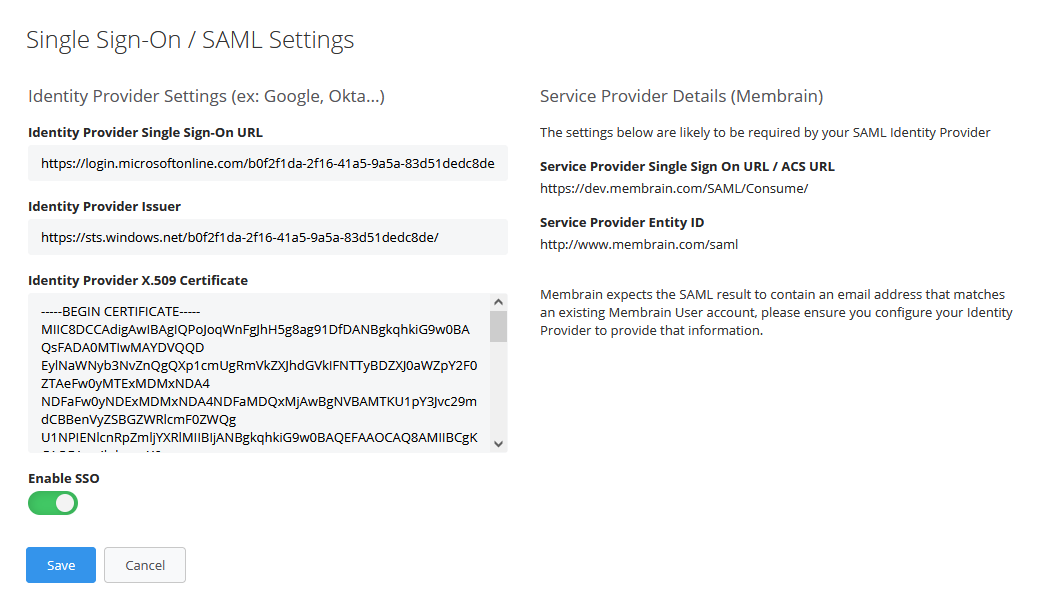The width and height of the screenshot is (1048, 610).
Task: Click the membrain.com/saml Entity ID URL
Action: 638,244
